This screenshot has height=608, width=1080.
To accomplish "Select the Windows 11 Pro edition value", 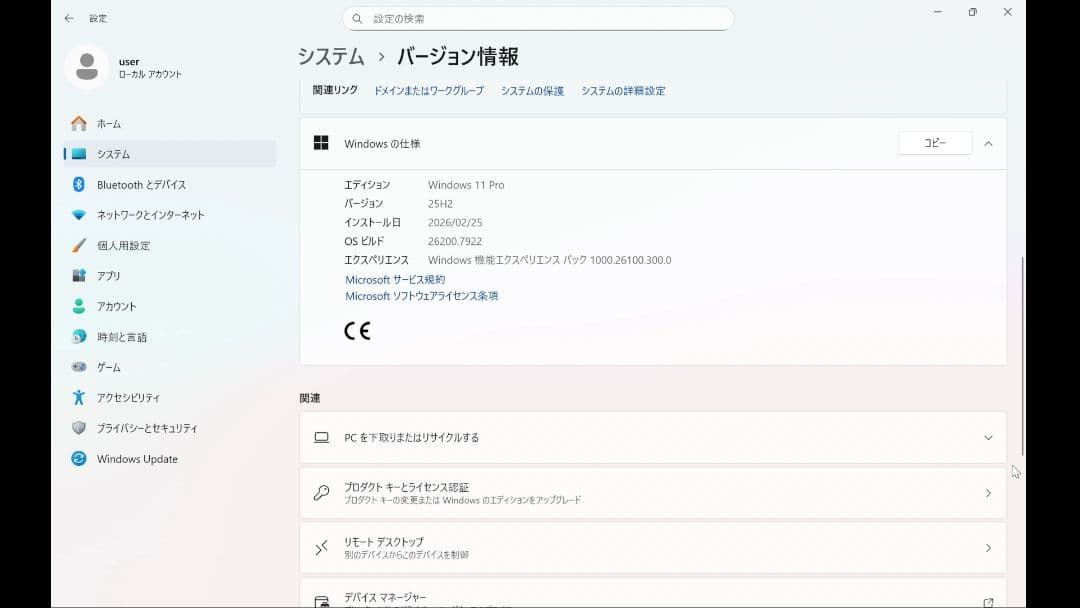I will 466,185.
